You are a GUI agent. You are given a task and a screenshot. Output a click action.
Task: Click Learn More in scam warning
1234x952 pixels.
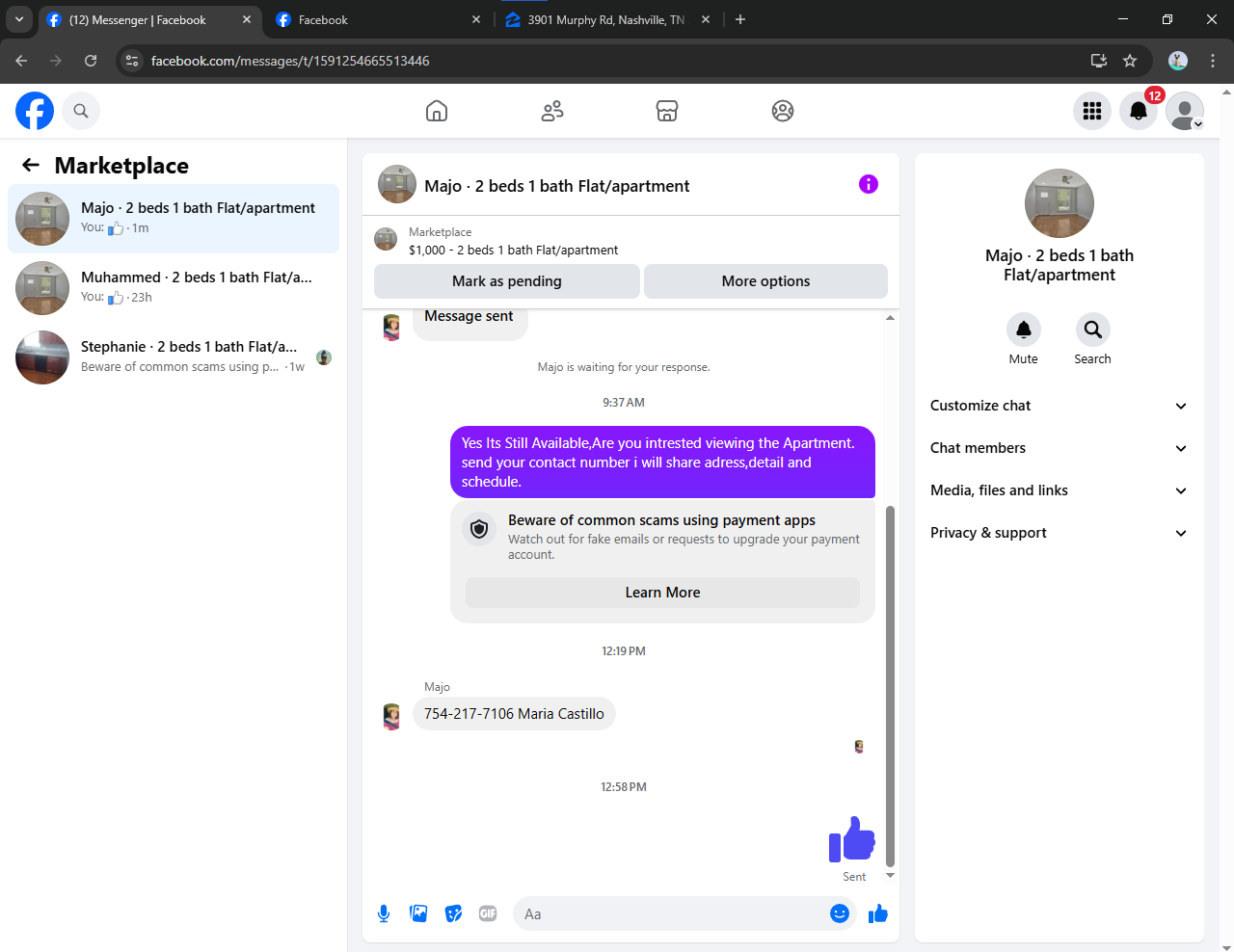[663, 593]
